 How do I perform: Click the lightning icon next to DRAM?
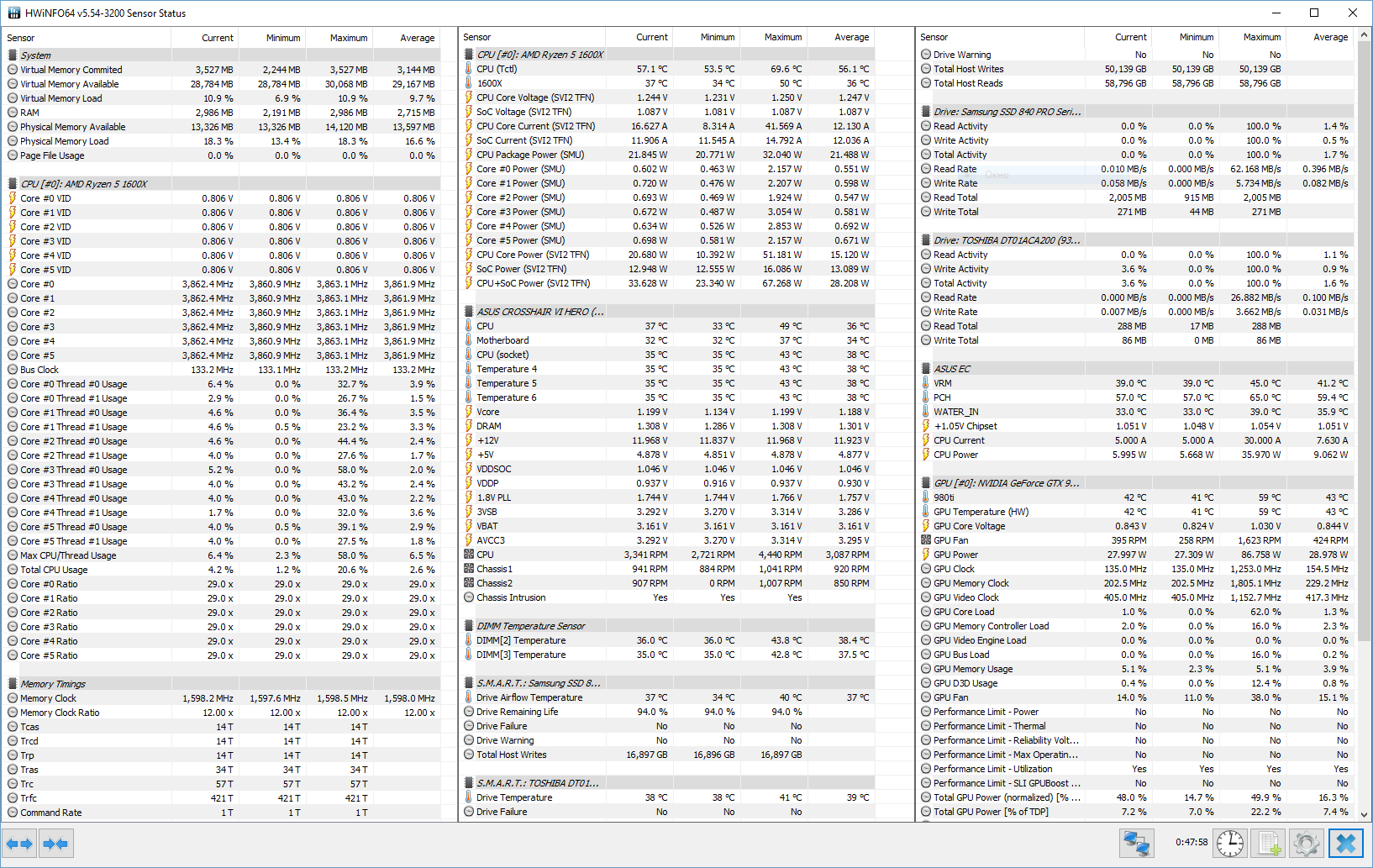point(469,426)
